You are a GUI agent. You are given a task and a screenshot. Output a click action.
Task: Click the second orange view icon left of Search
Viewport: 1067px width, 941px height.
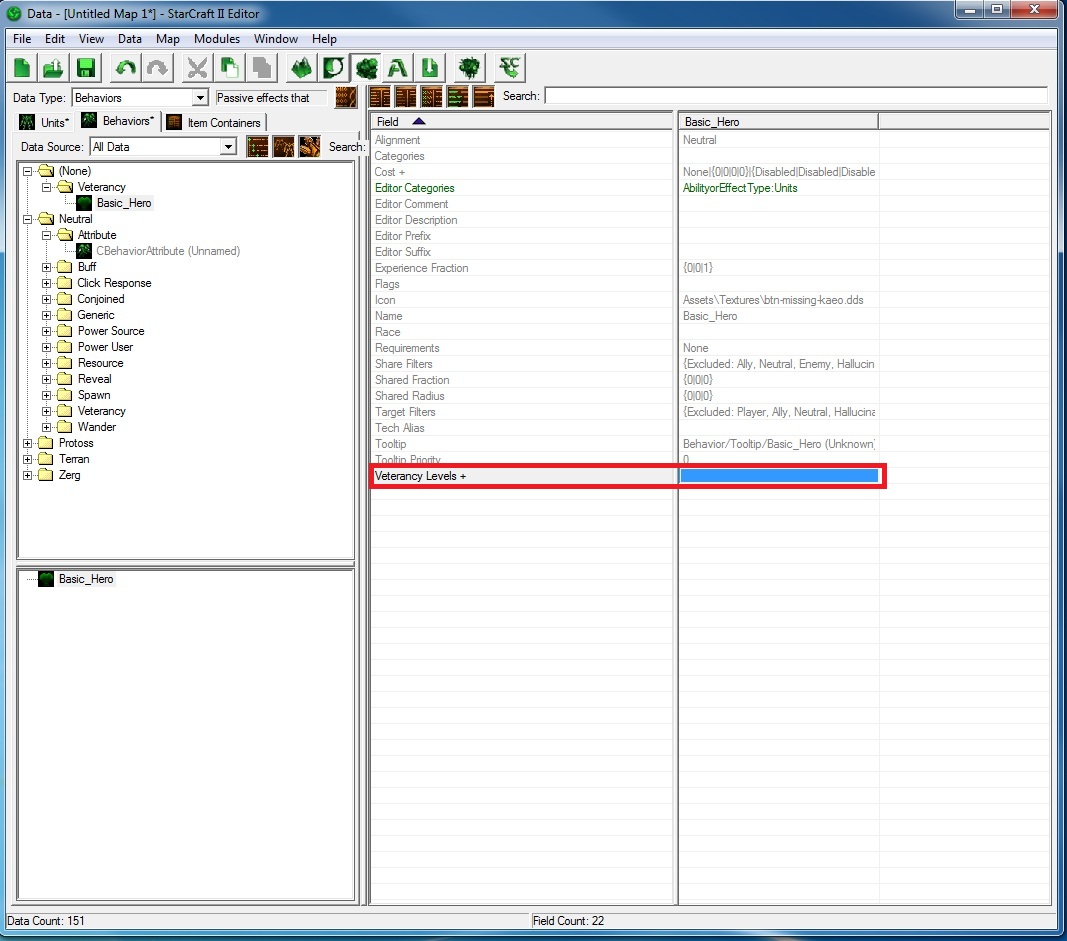406,97
